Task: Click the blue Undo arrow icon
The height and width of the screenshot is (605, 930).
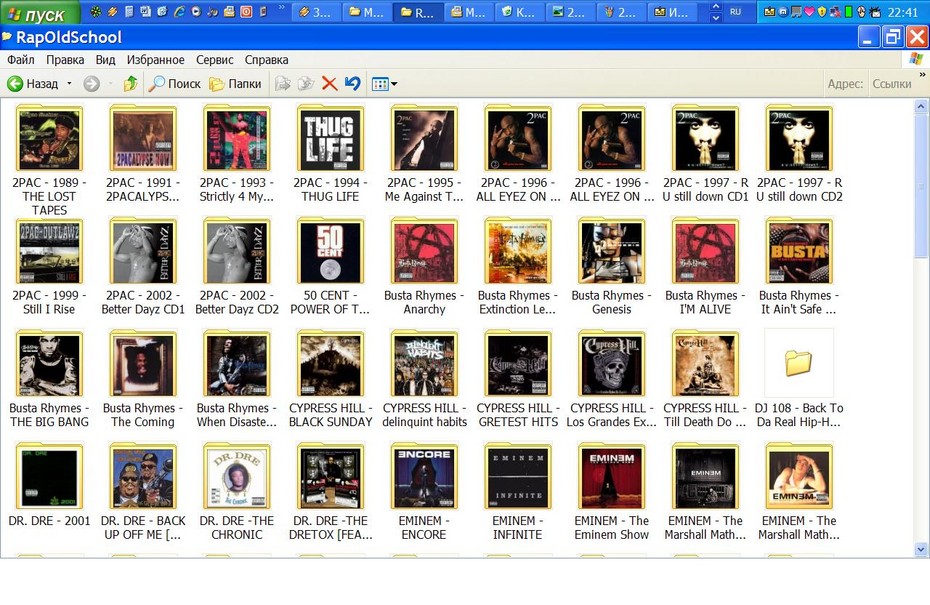Action: tap(353, 84)
